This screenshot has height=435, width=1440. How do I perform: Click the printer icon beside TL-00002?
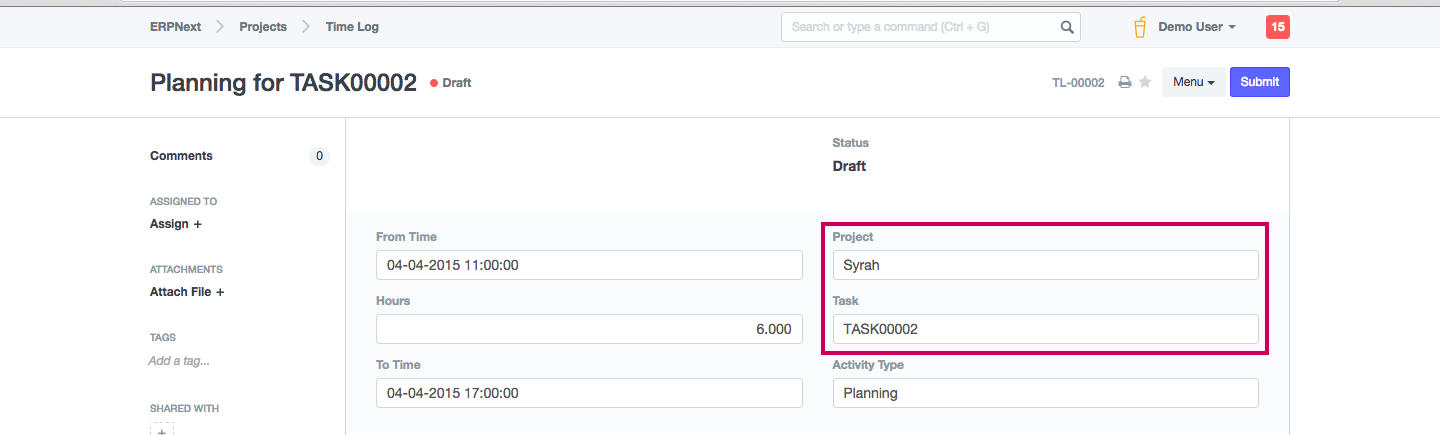click(x=1124, y=82)
